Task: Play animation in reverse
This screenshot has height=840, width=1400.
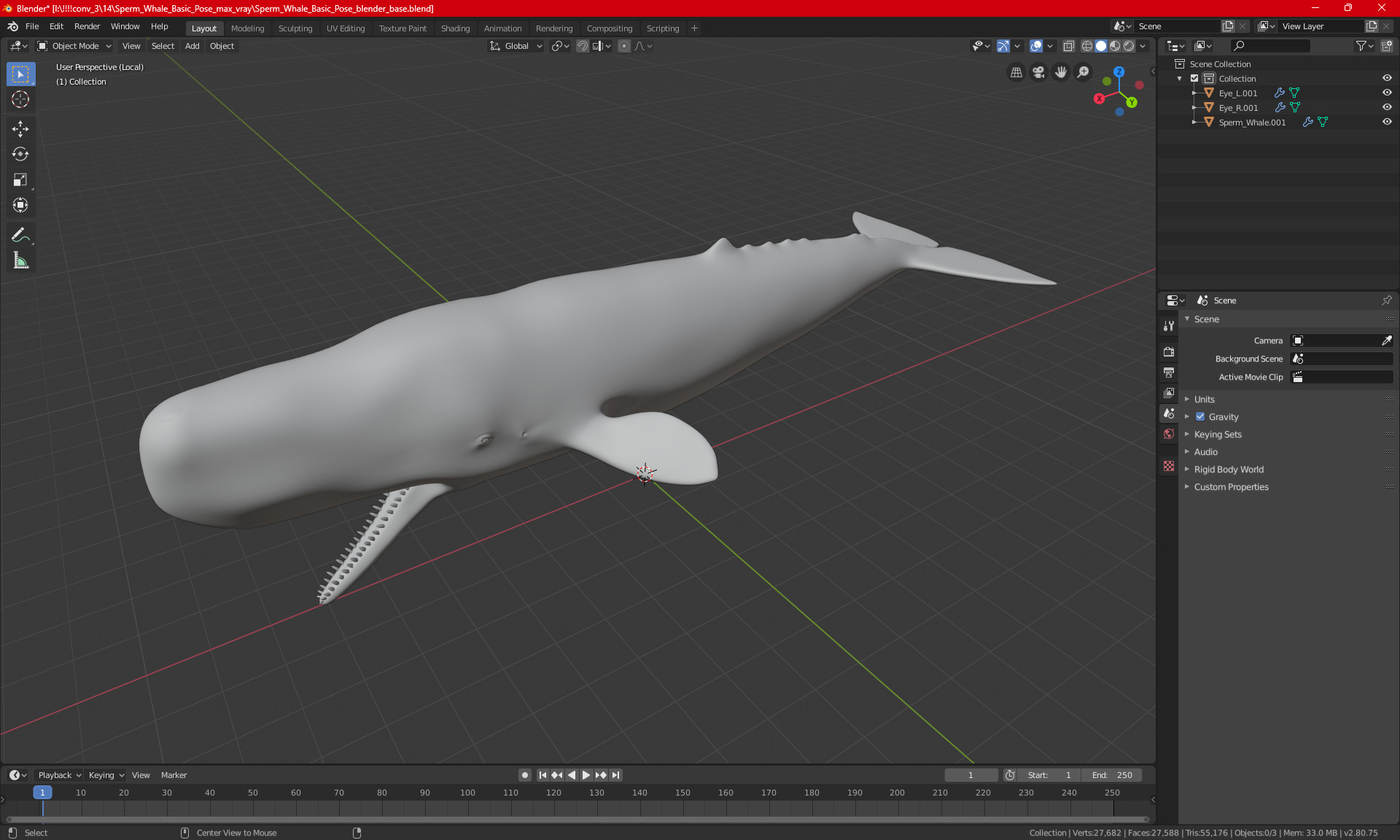Action: coord(572,775)
